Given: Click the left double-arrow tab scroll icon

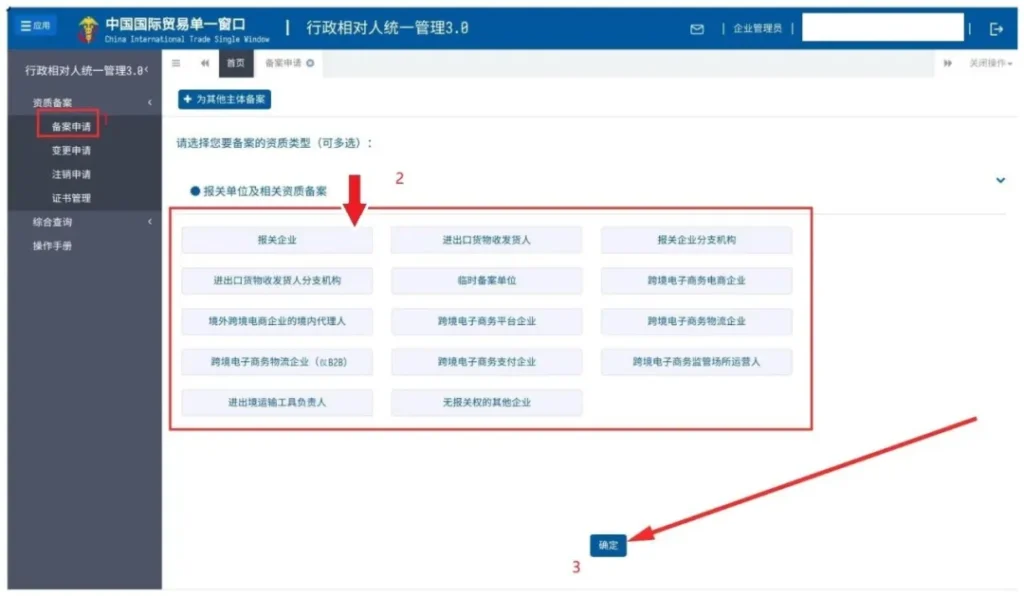Looking at the screenshot, I should point(205,63).
